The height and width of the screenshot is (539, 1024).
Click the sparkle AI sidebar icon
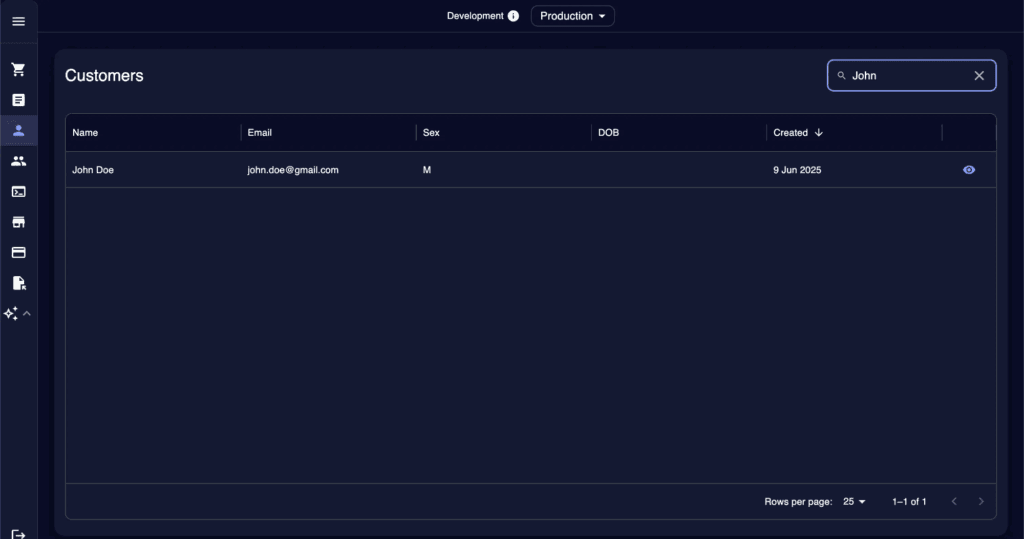tap(10, 314)
